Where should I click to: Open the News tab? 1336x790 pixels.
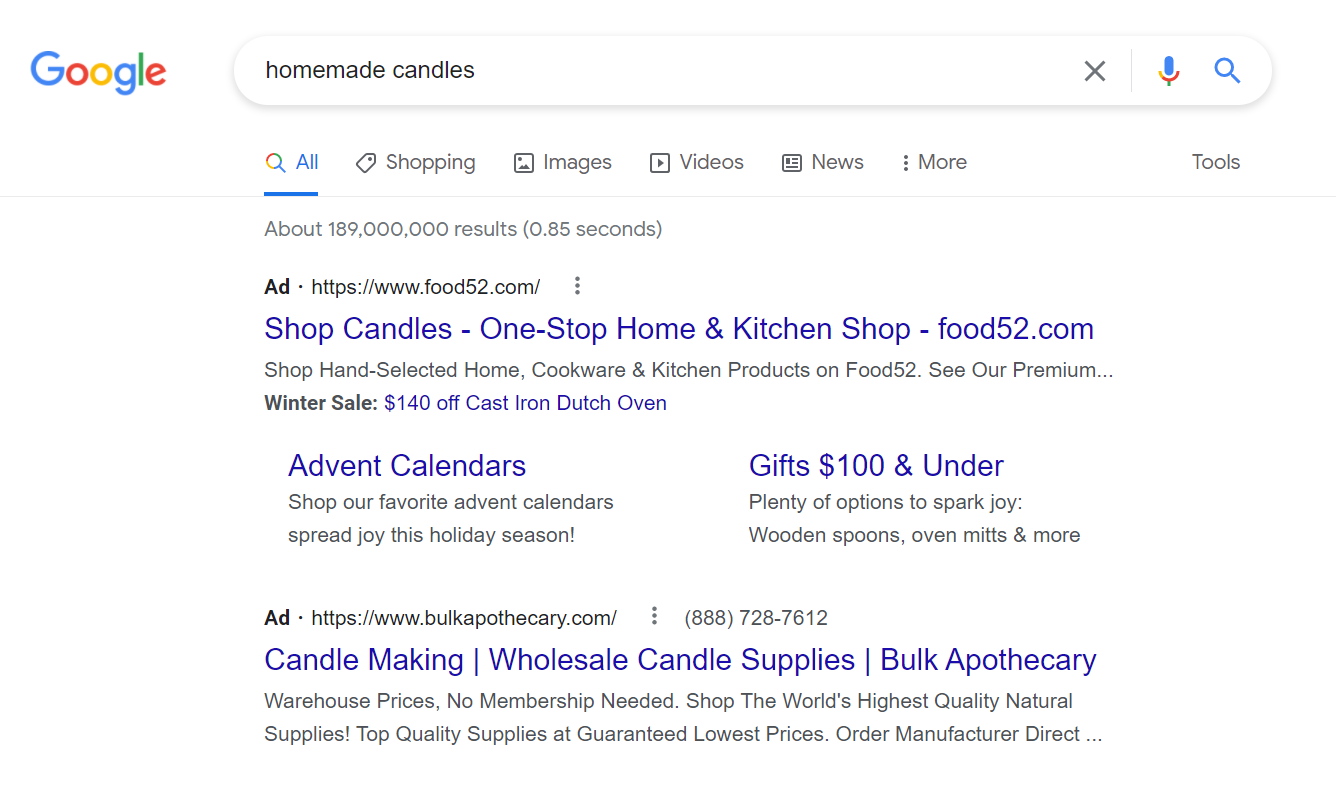coord(823,162)
